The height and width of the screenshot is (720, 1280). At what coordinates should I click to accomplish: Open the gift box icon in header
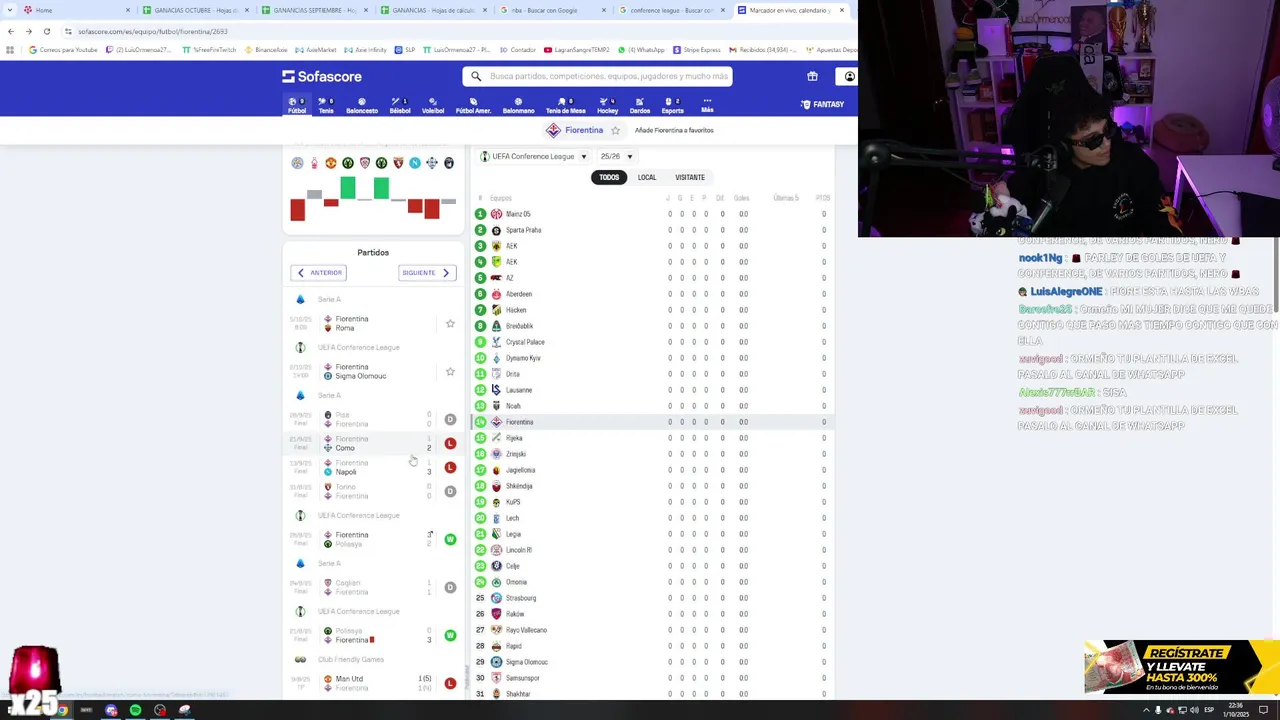pyautogui.click(x=812, y=76)
